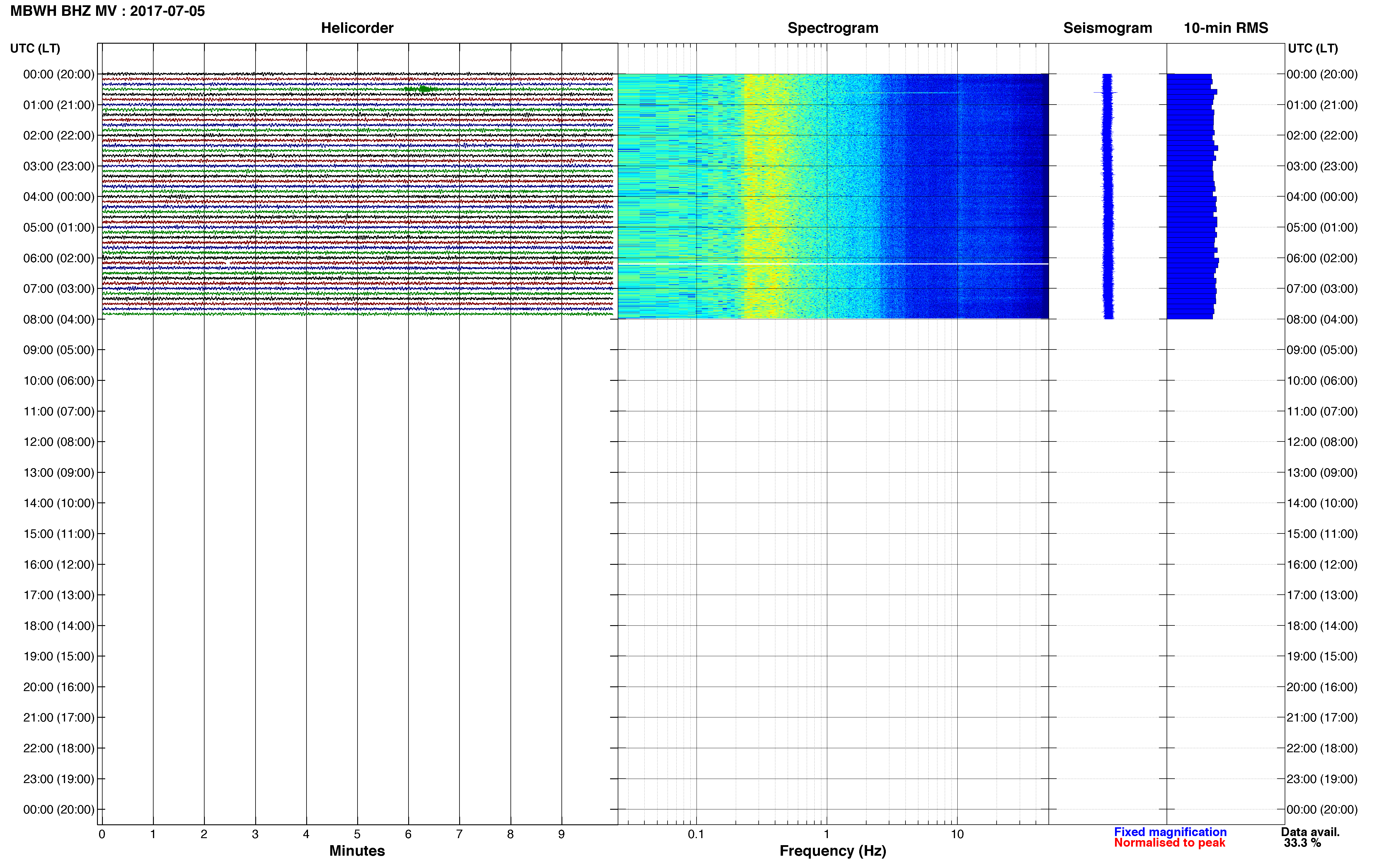Viewport: 1389px width, 868px height.
Task: Click the left 14:00 (10:00) time label
Action: pos(59,504)
